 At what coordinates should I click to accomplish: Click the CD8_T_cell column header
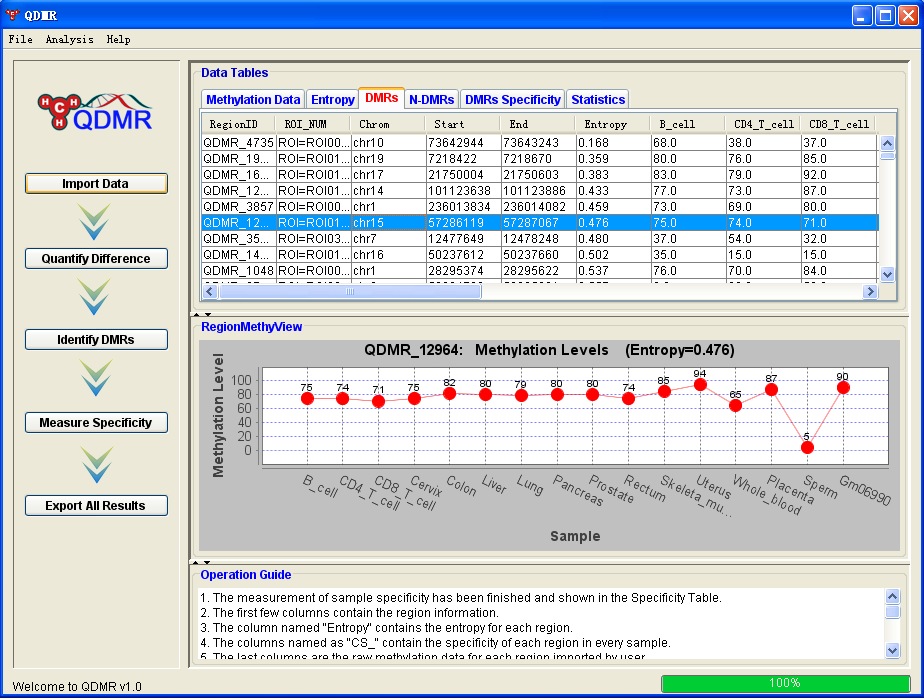click(x=838, y=124)
